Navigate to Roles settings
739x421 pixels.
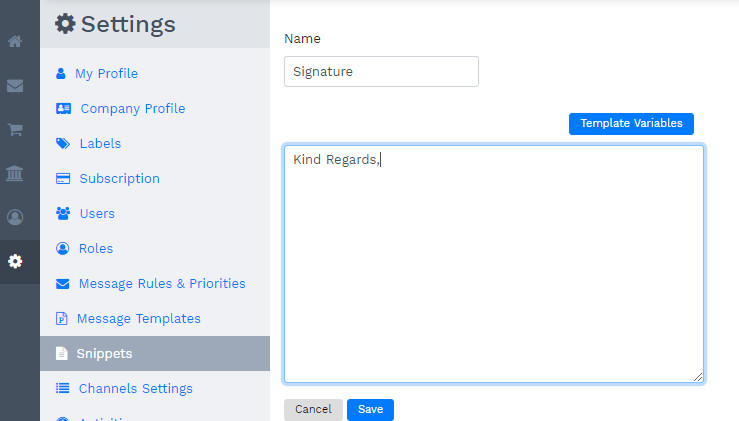pos(96,249)
